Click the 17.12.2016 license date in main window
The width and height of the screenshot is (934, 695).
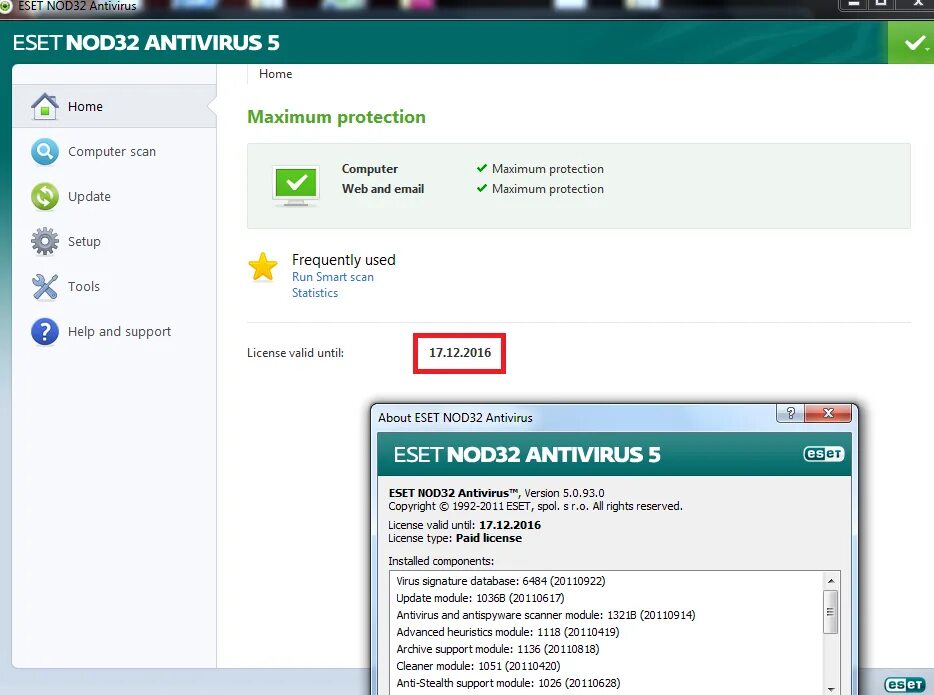[x=460, y=353]
